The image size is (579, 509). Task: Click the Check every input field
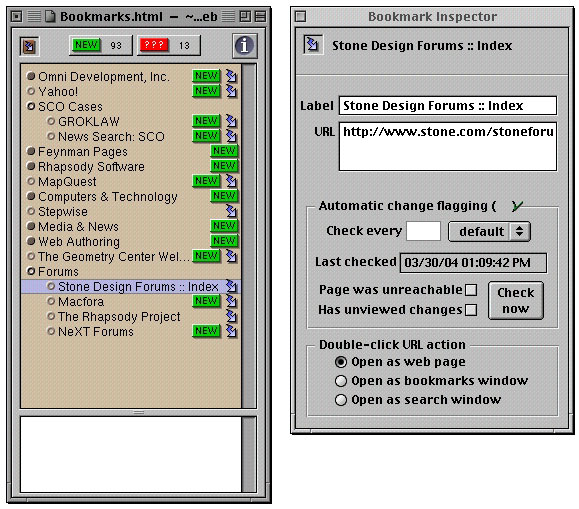click(x=423, y=231)
